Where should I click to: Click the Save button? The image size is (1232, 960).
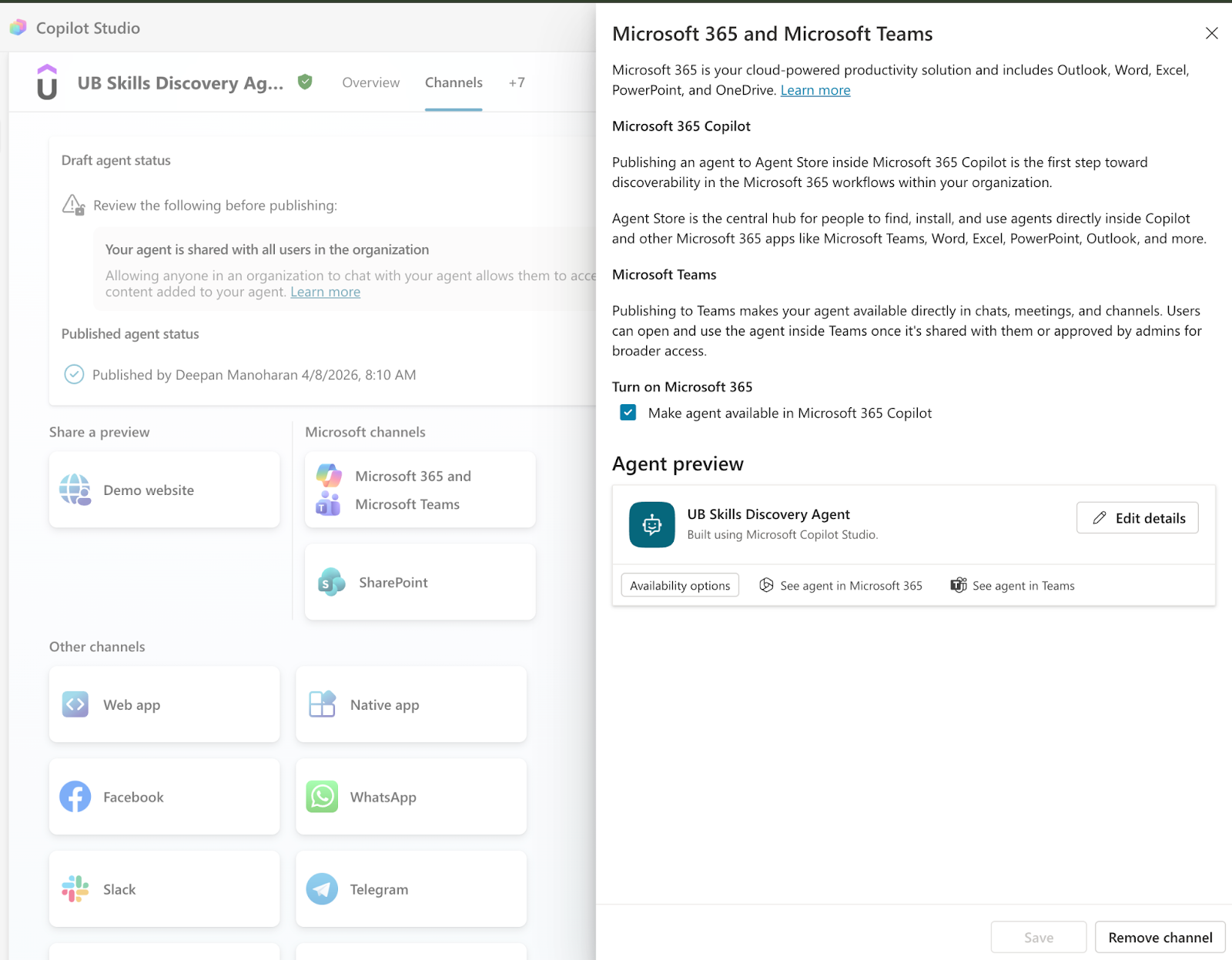click(1039, 937)
